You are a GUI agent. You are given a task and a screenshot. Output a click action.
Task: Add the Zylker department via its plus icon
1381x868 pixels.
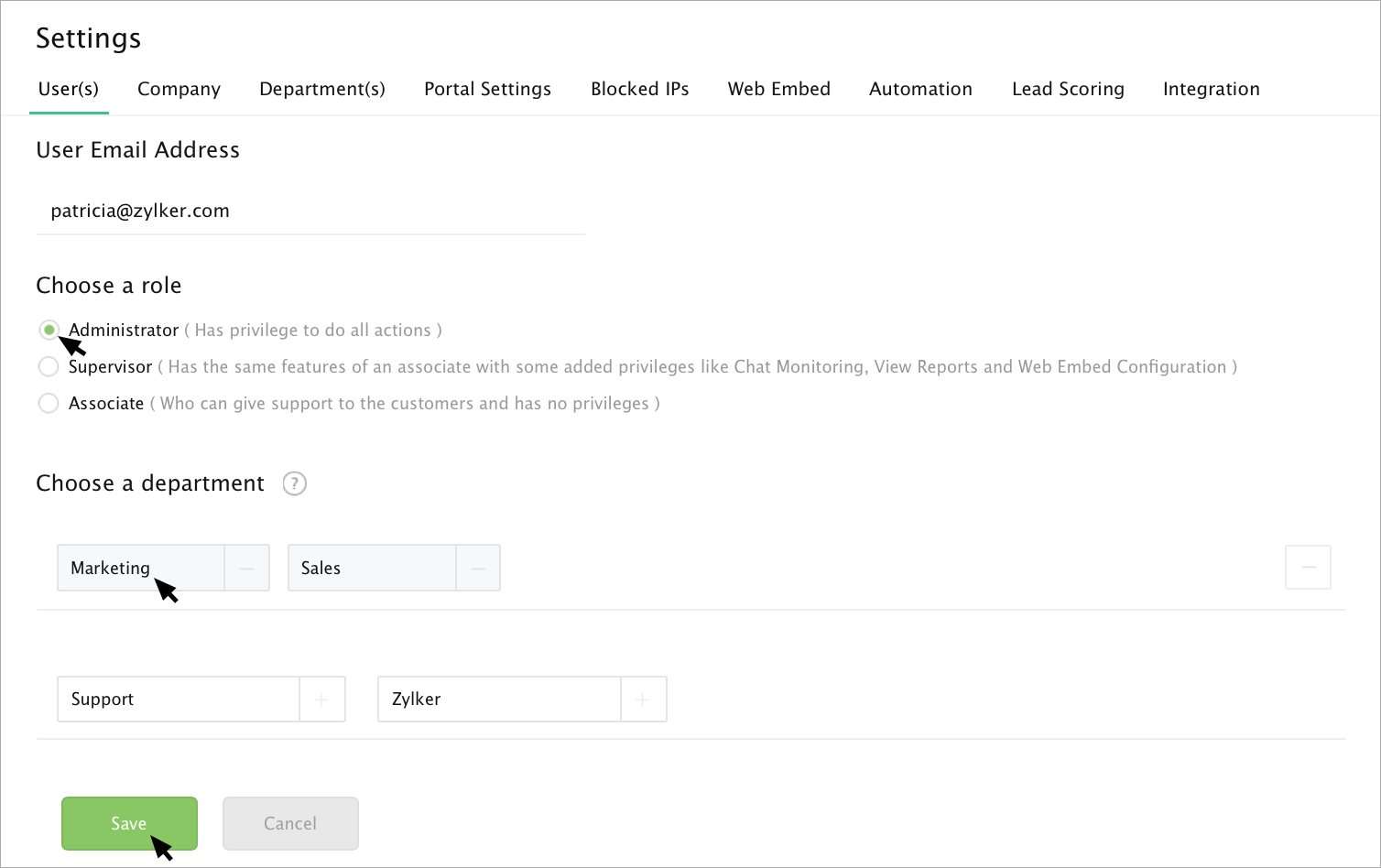pyautogui.click(x=643, y=700)
